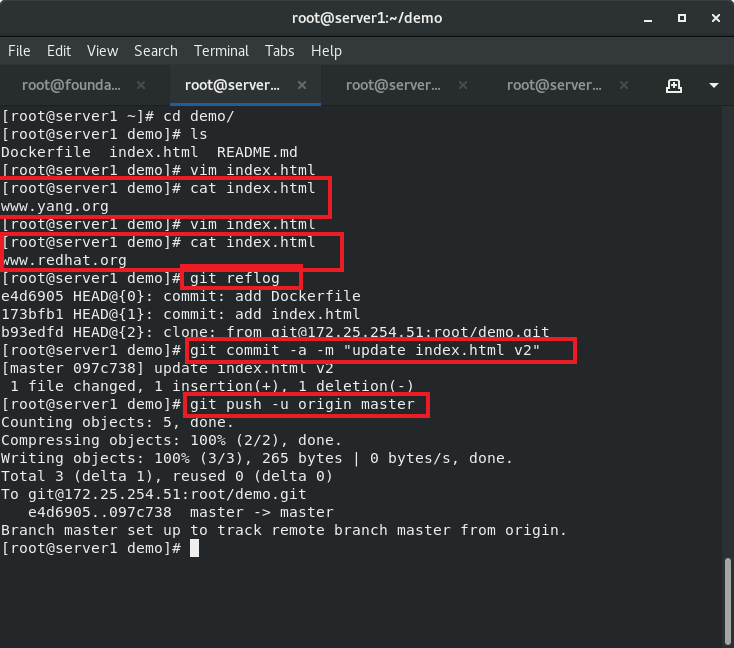Close the third terminal tab
The image size is (734, 648).
tap(463, 85)
